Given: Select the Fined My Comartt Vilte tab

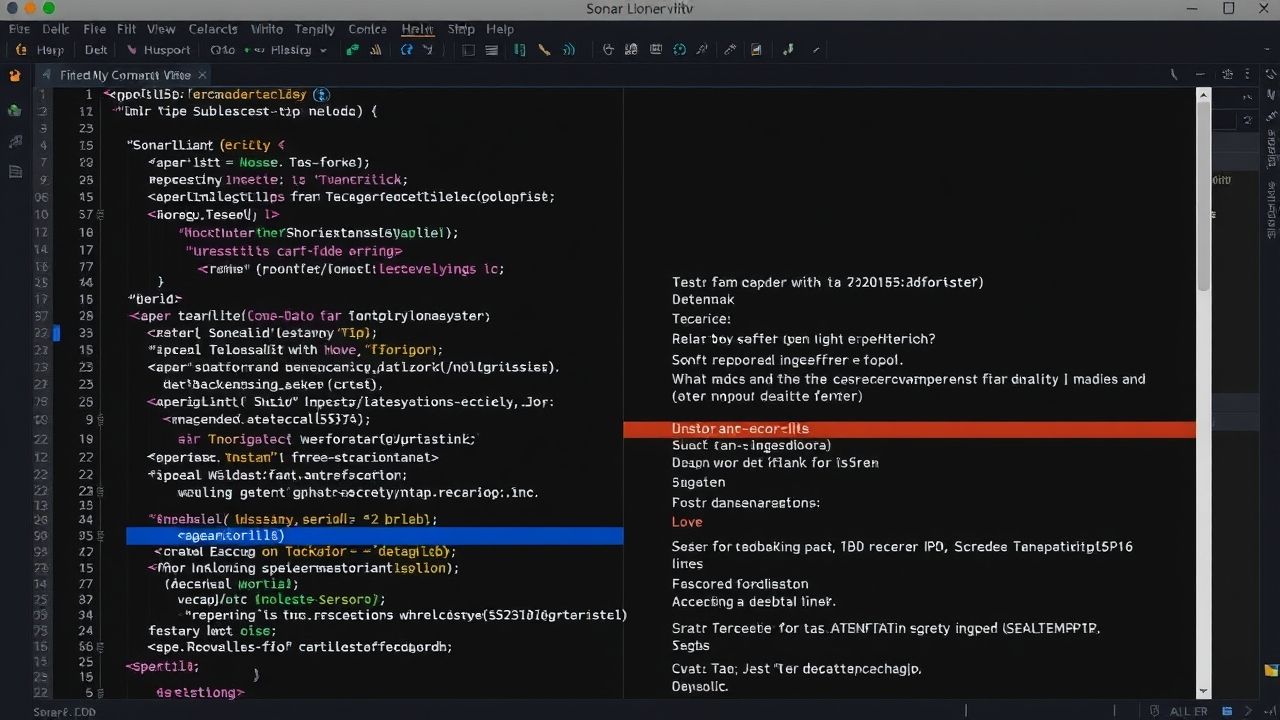Looking at the screenshot, I should point(124,75).
